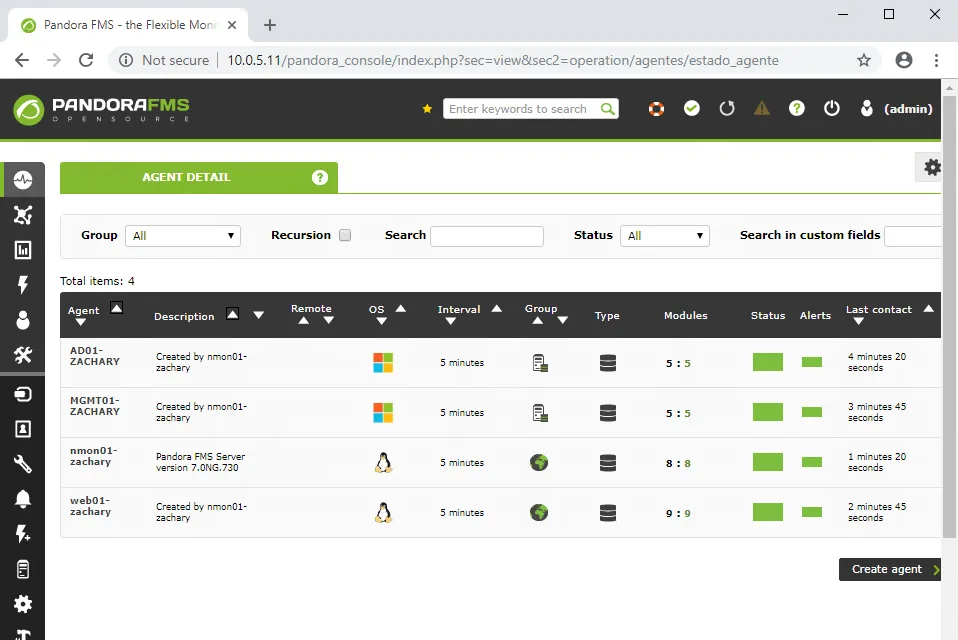Screen dimensions: 958x640
Task: Open the Topology maps sidebar icon
Action: [23, 215]
